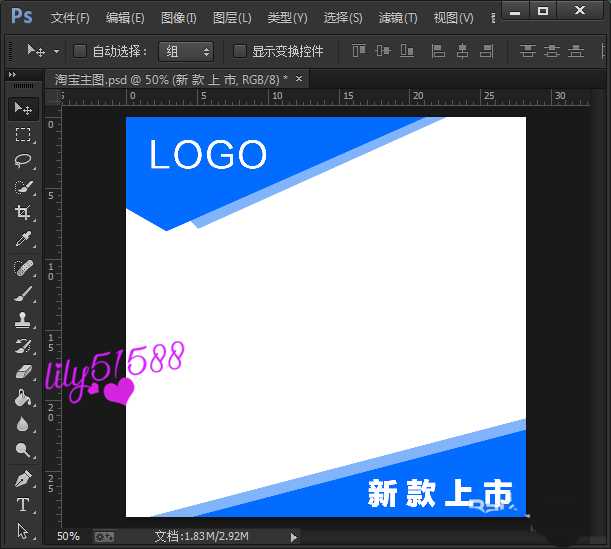This screenshot has width=611, height=549.
Task: Open the Move tool preset picker arrow
Action: (x=56, y=51)
